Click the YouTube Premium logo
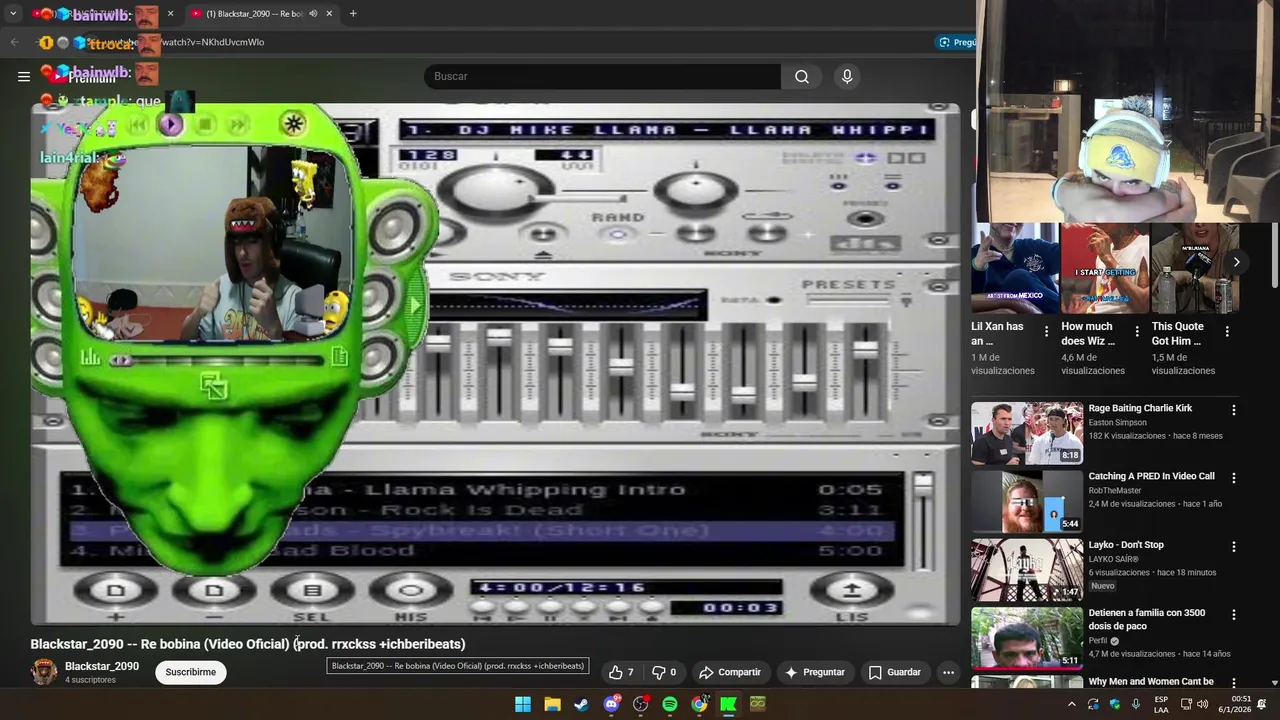 point(85,76)
